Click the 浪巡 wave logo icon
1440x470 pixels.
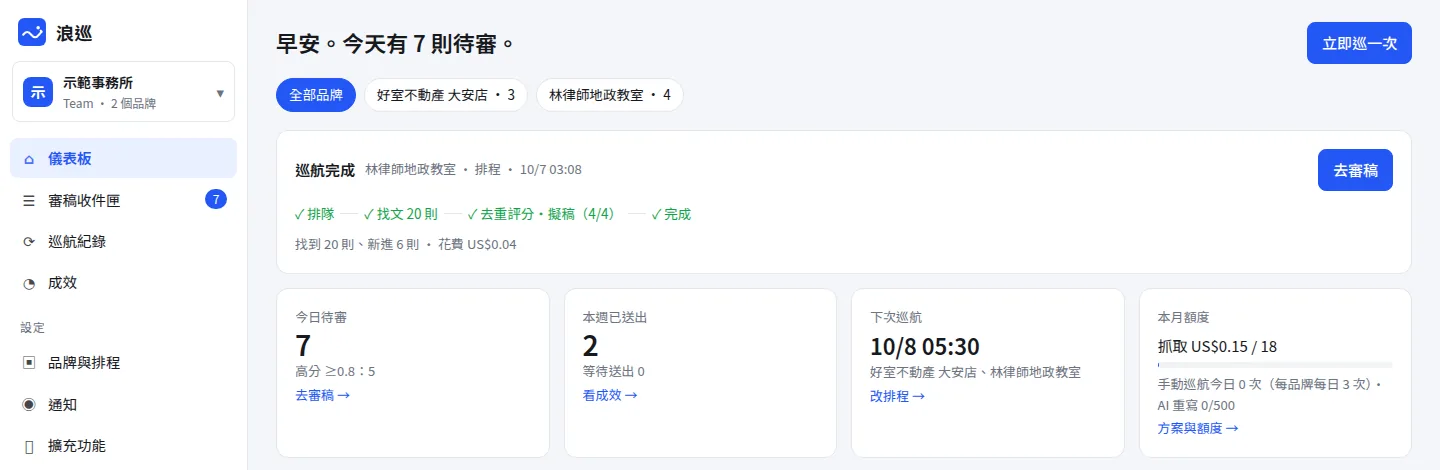click(x=32, y=32)
